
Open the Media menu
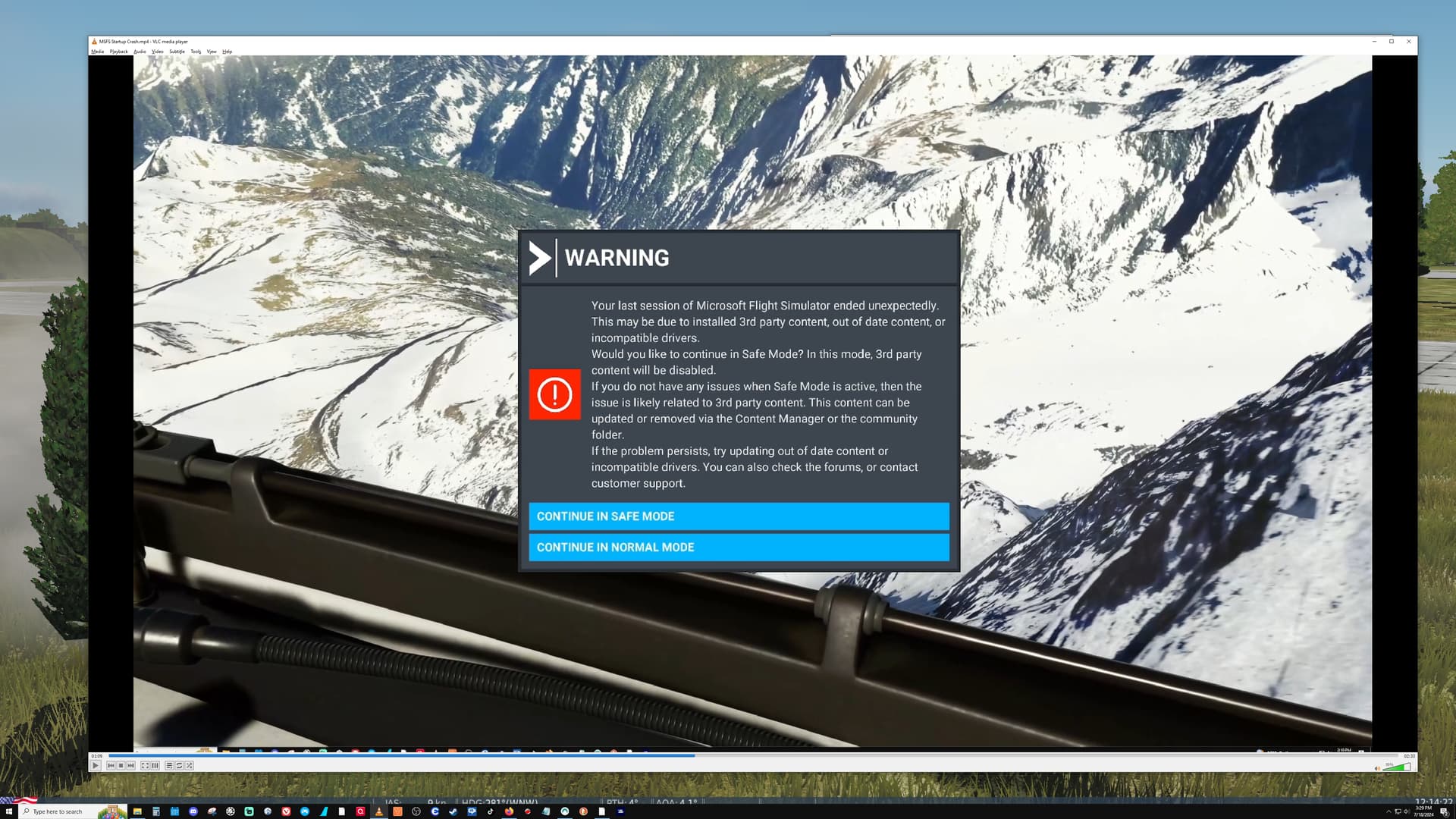98,52
